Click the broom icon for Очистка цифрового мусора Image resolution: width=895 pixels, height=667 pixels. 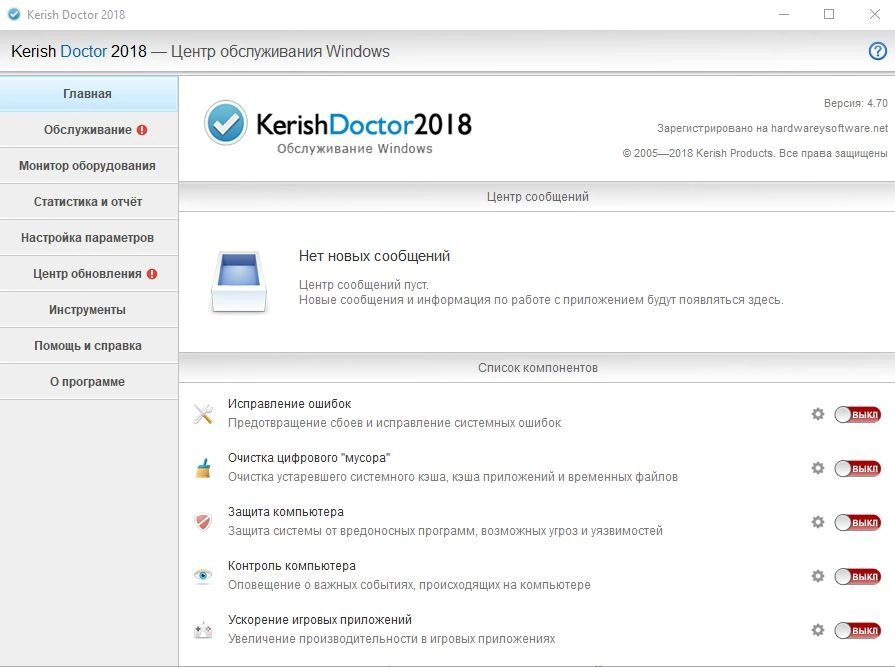coord(203,468)
